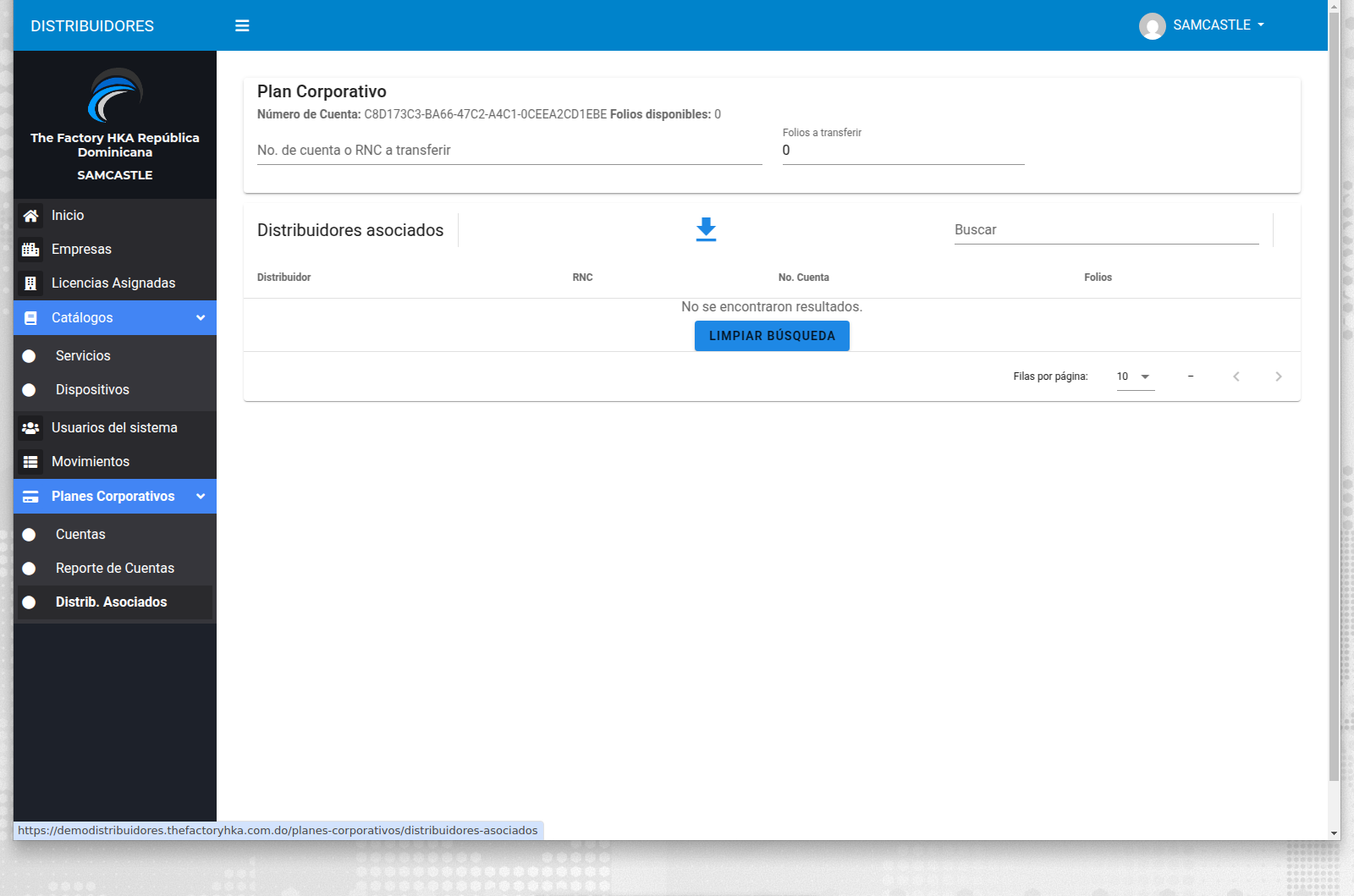Focus the Buscar search field

click(1107, 230)
